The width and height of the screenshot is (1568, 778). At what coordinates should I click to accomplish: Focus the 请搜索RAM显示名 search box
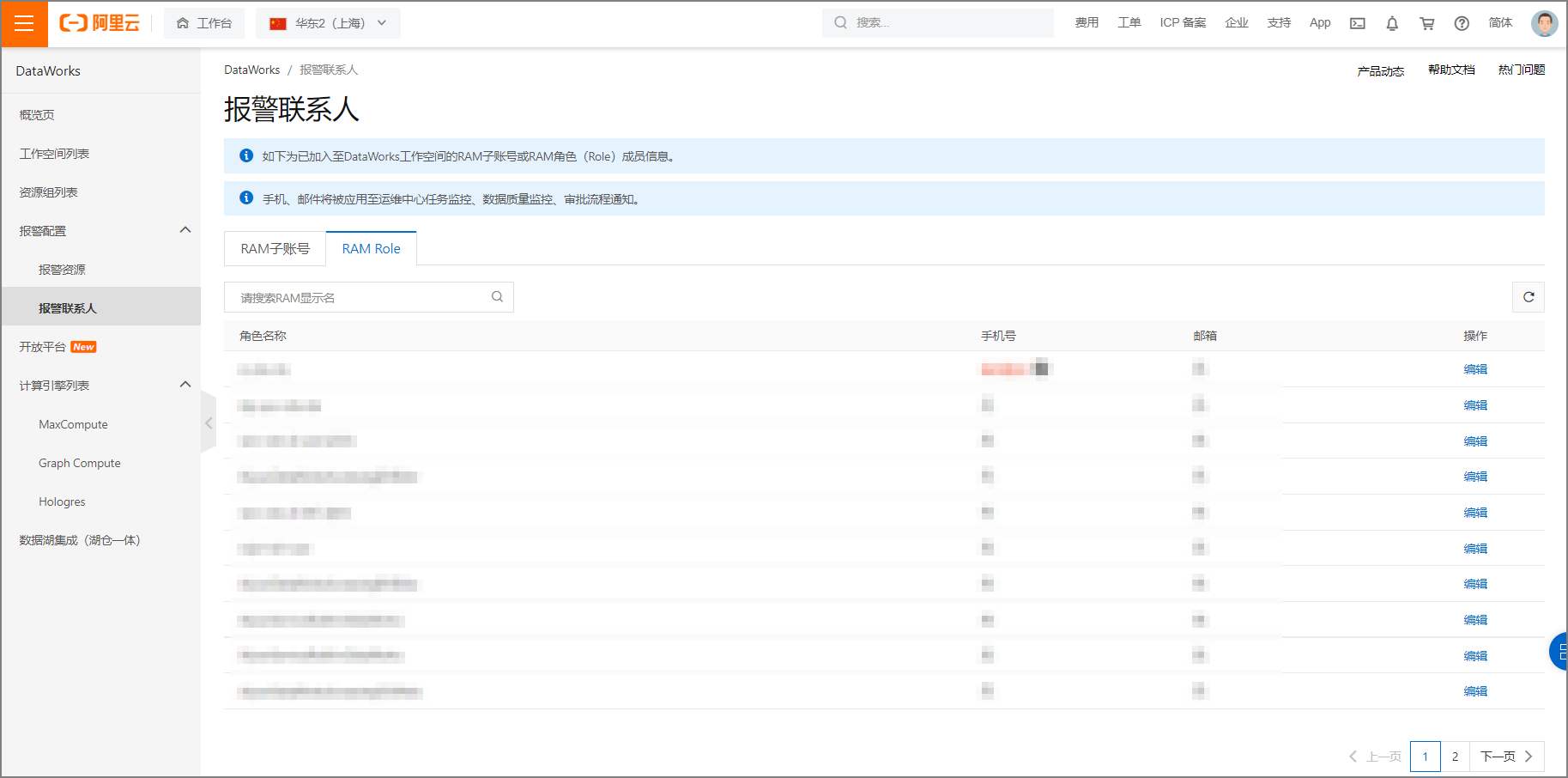pos(369,297)
